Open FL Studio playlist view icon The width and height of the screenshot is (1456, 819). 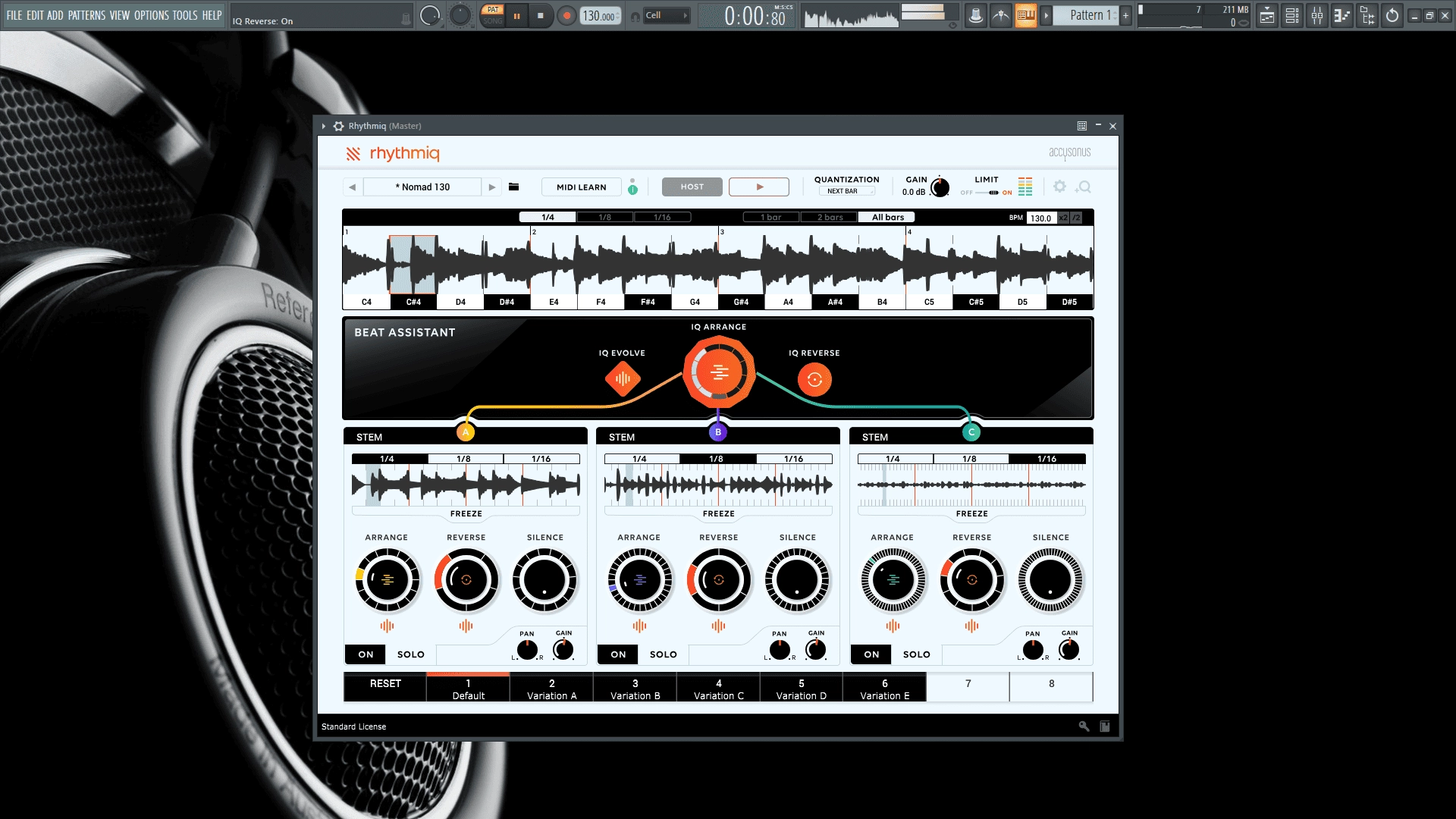point(1267,15)
